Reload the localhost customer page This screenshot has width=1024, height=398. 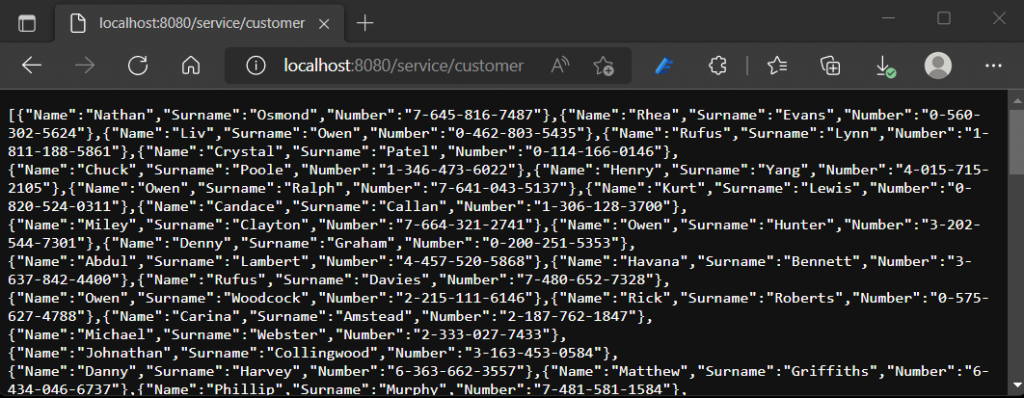pos(138,65)
